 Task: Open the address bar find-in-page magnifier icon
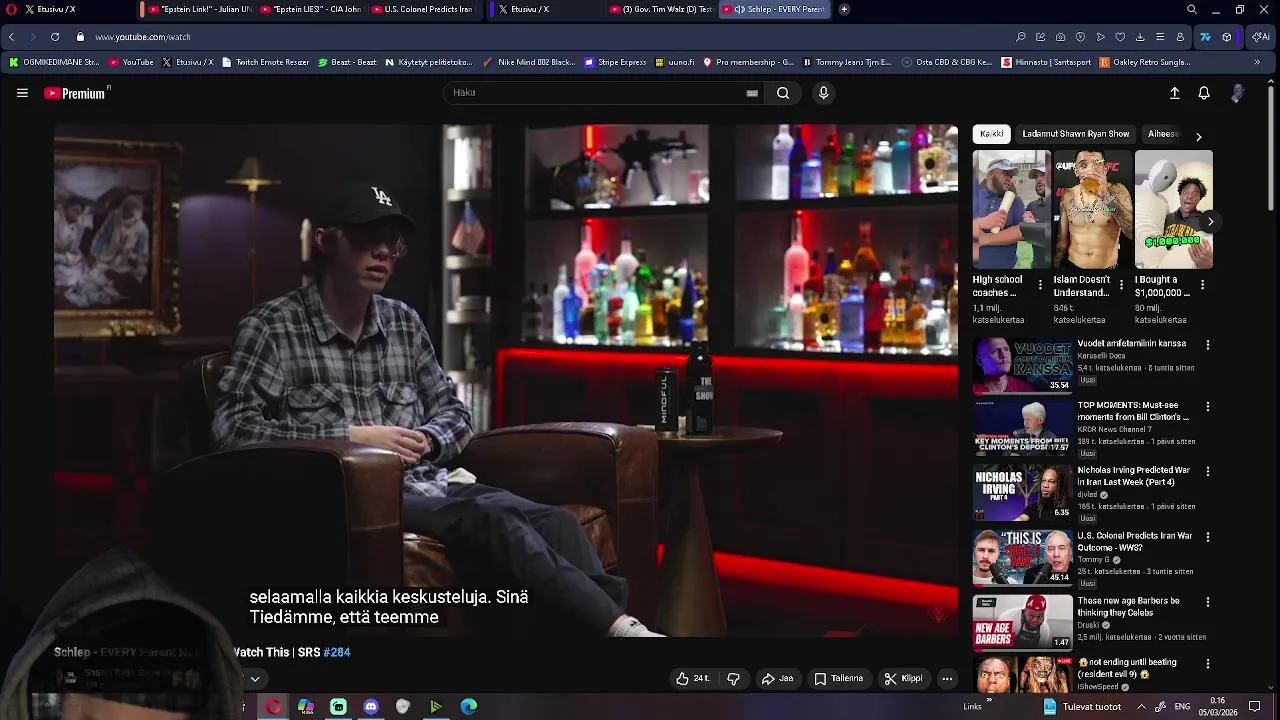1020,37
